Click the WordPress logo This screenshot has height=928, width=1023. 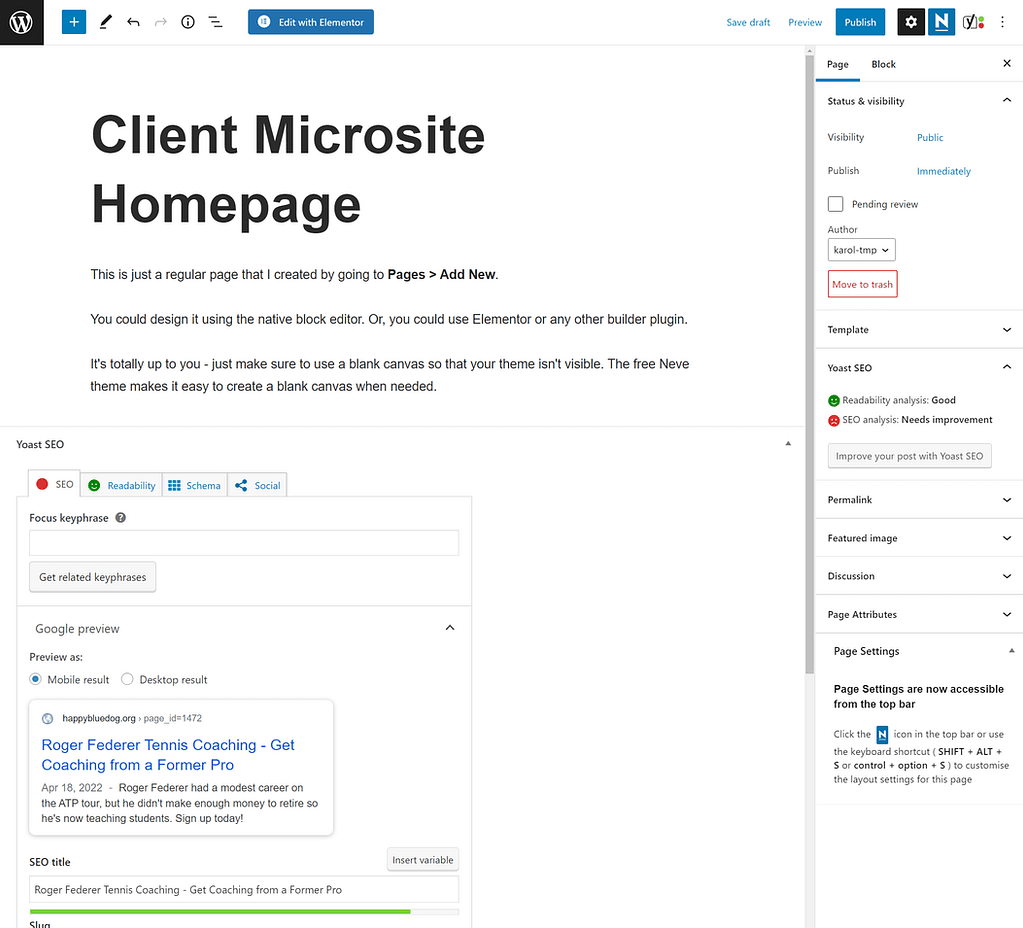21,21
